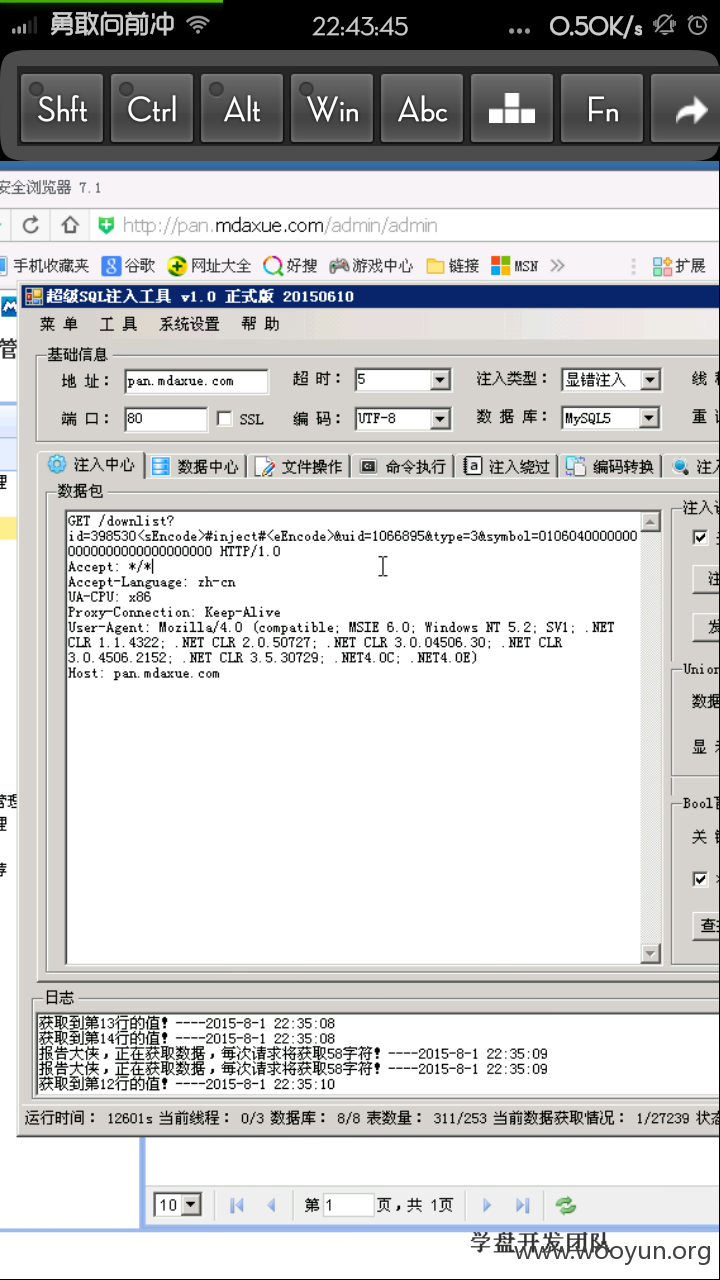Screen dimensions: 720x1280
Task: Switch to the 注入中心 tab
Action: pyautogui.click(x=91, y=465)
